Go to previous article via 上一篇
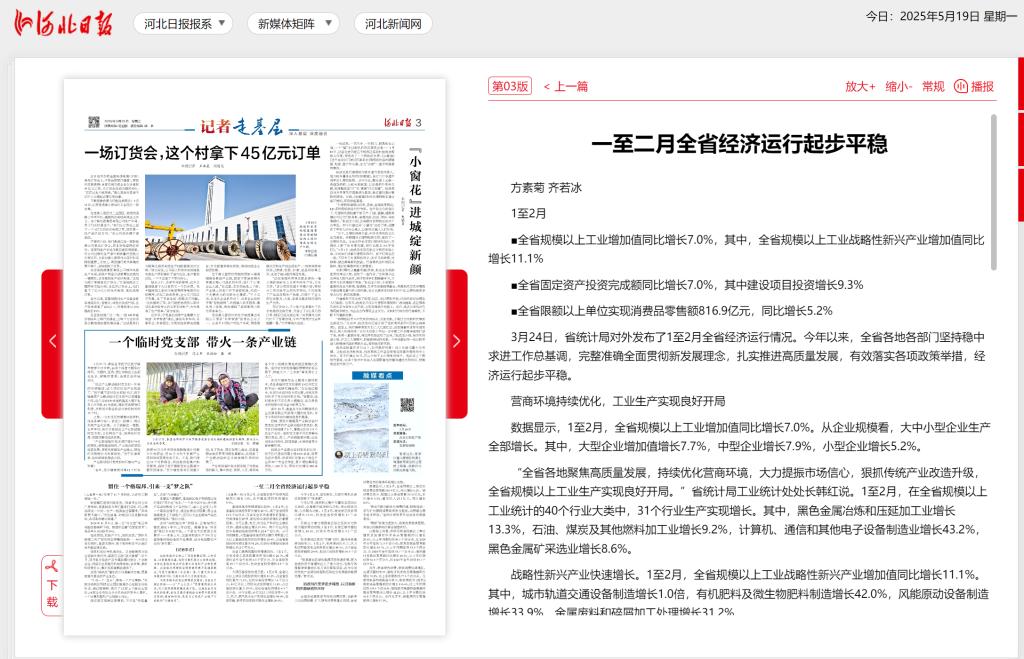Viewport: 1024px width, 659px height. tap(566, 87)
